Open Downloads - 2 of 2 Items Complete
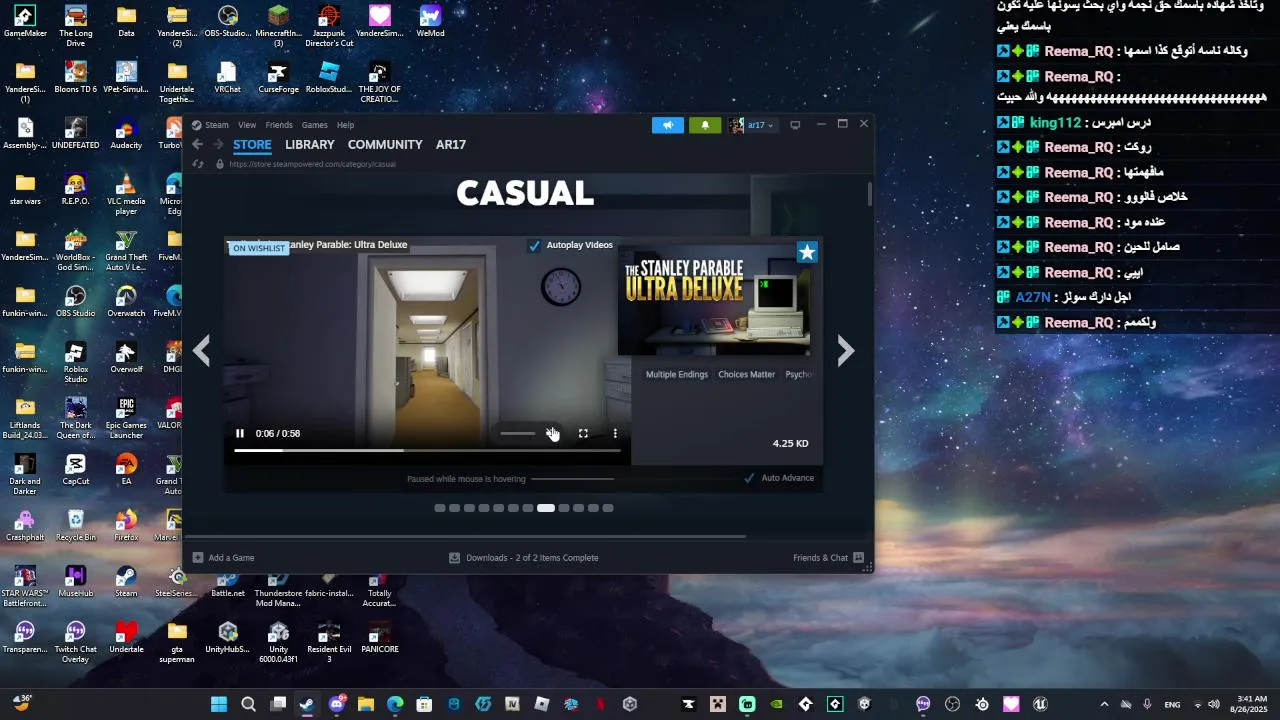Screen dimensions: 1280x720 524,558
